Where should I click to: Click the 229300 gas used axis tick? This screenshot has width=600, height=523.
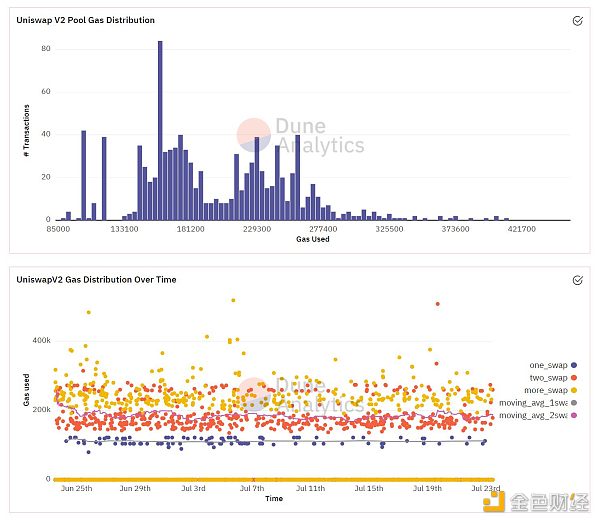pos(257,229)
